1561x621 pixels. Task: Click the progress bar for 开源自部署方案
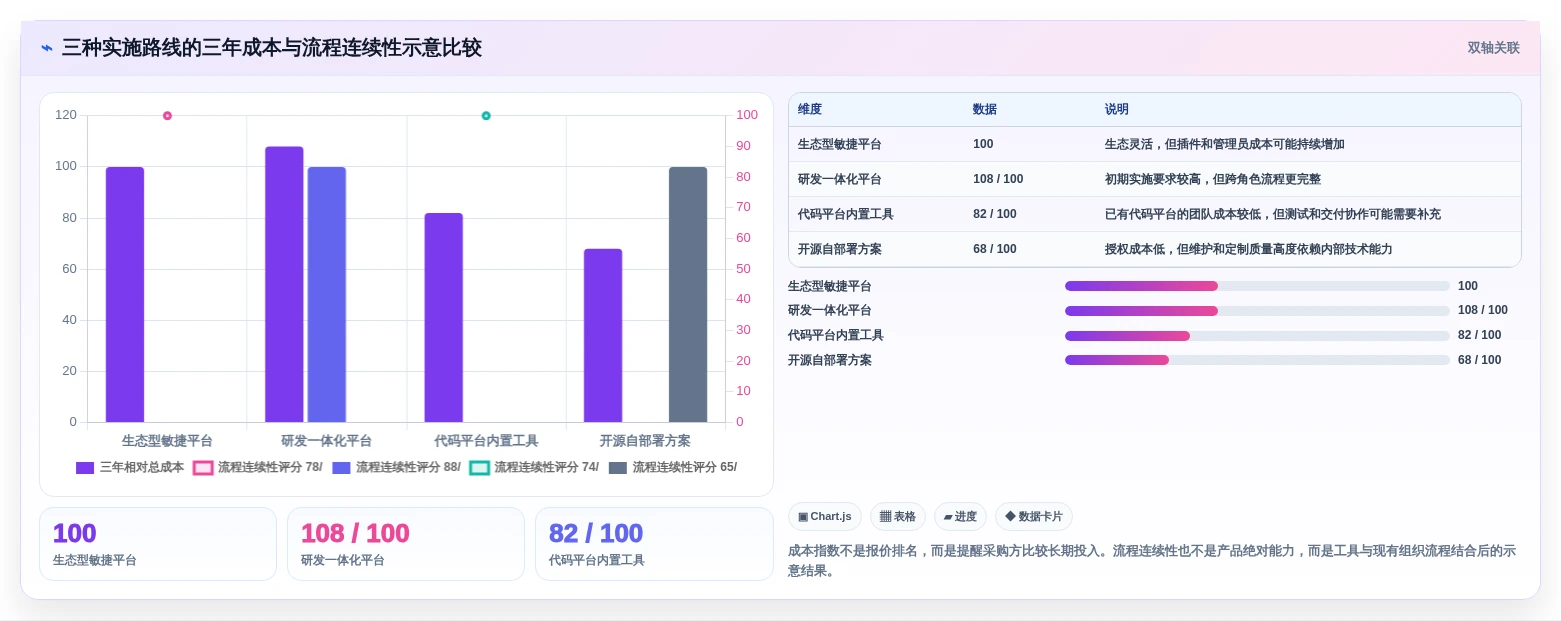1257,360
